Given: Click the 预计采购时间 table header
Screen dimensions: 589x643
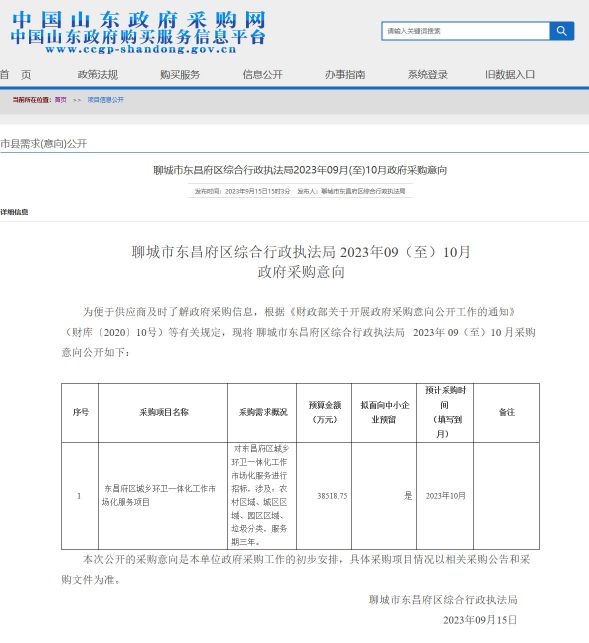Looking at the screenshot, I should [445, 413].
